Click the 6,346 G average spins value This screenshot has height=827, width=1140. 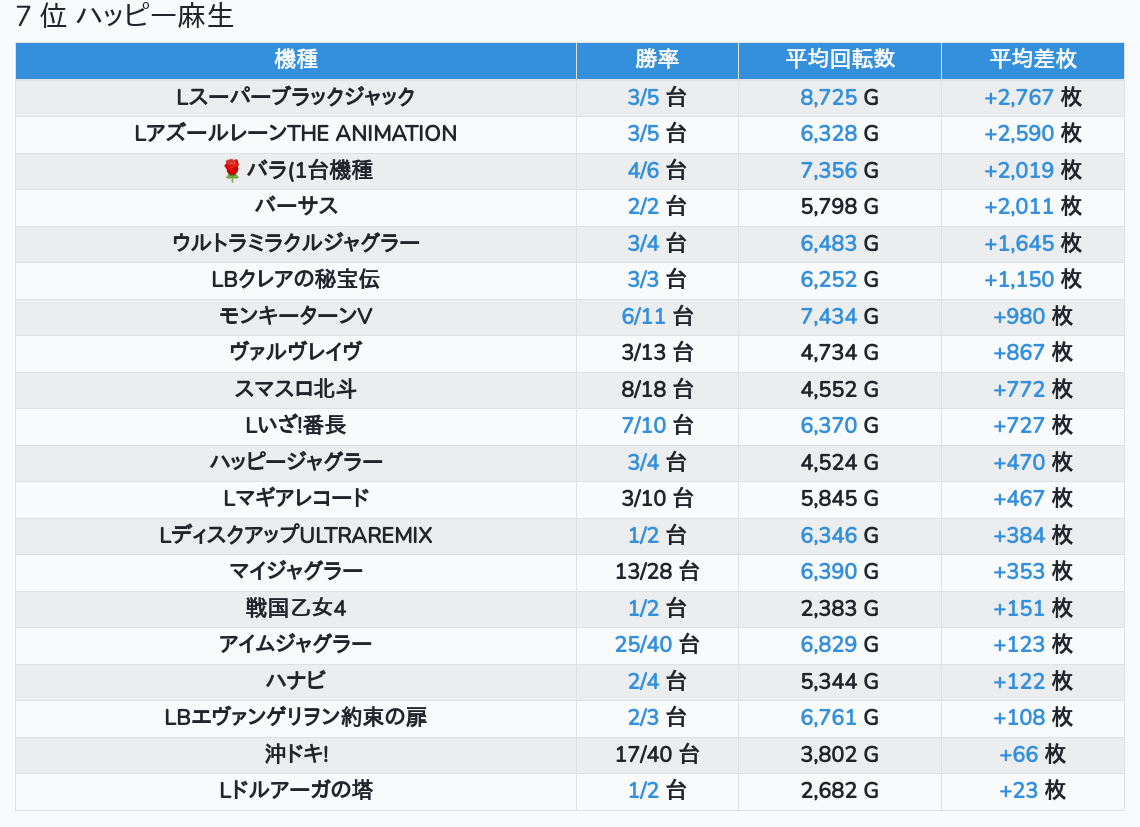pos(840,535)
